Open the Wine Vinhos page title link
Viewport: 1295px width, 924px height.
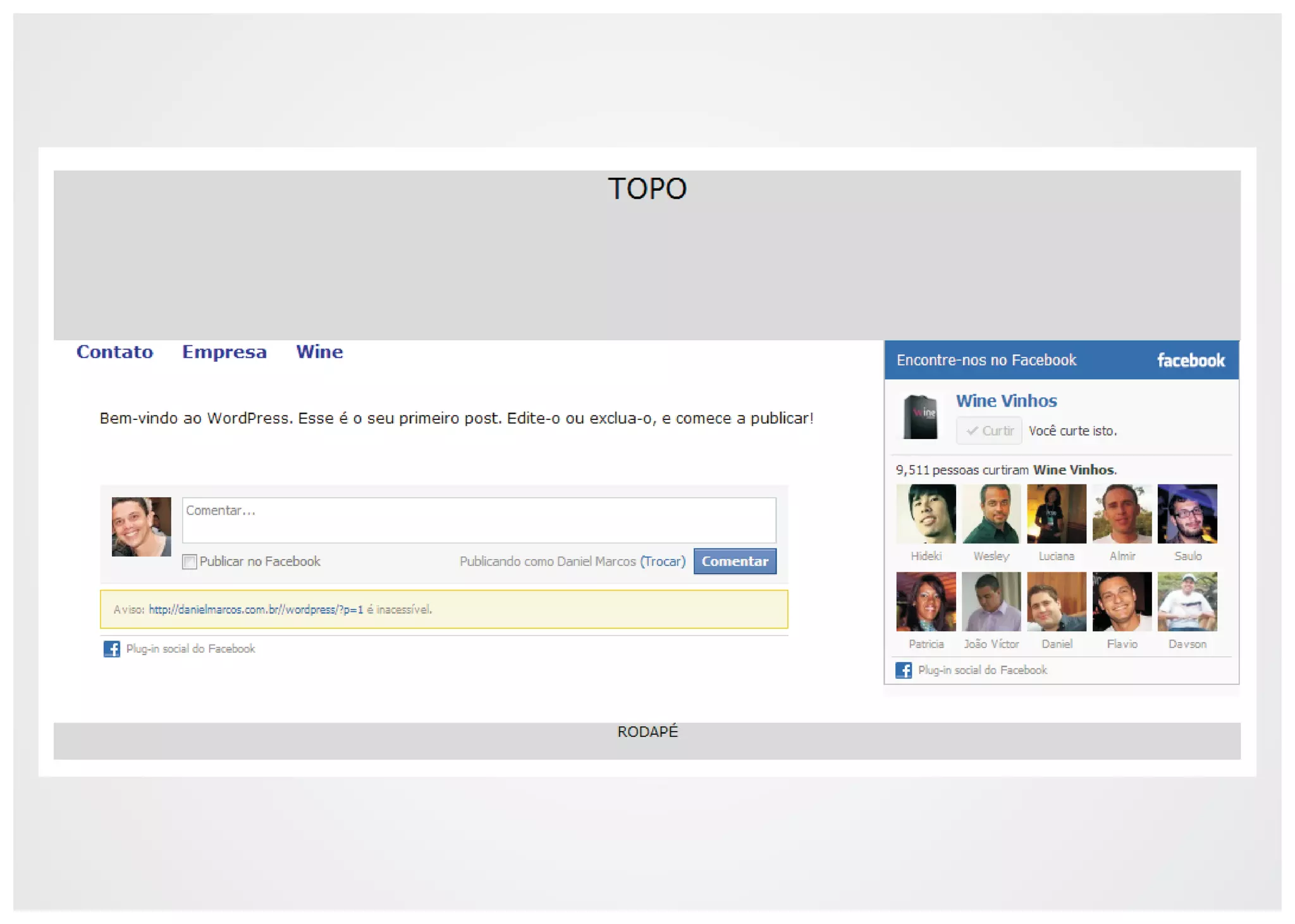click(1005, 401)
